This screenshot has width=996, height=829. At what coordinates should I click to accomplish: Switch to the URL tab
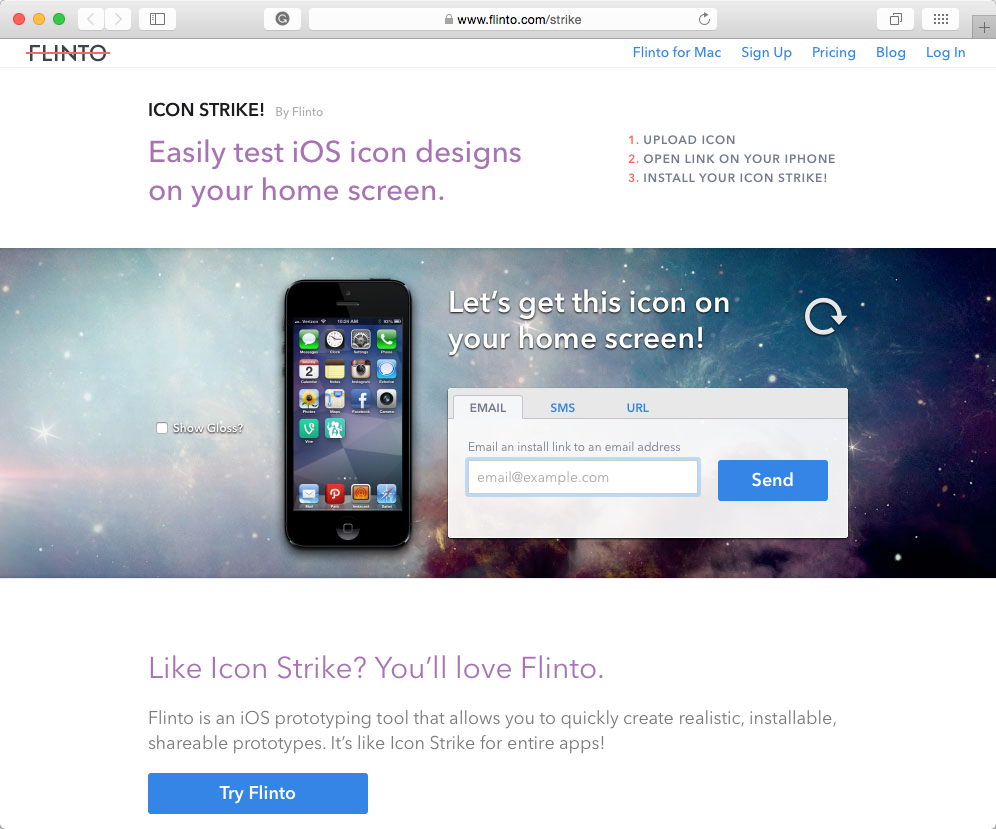pyautogui.click(x=638, y=408)
